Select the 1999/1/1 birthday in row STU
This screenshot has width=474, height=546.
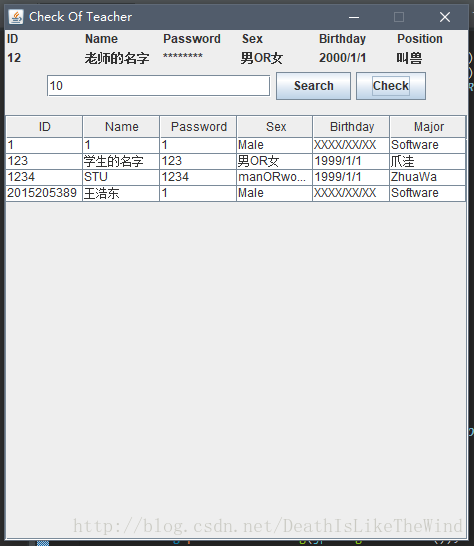pos(351,177)
